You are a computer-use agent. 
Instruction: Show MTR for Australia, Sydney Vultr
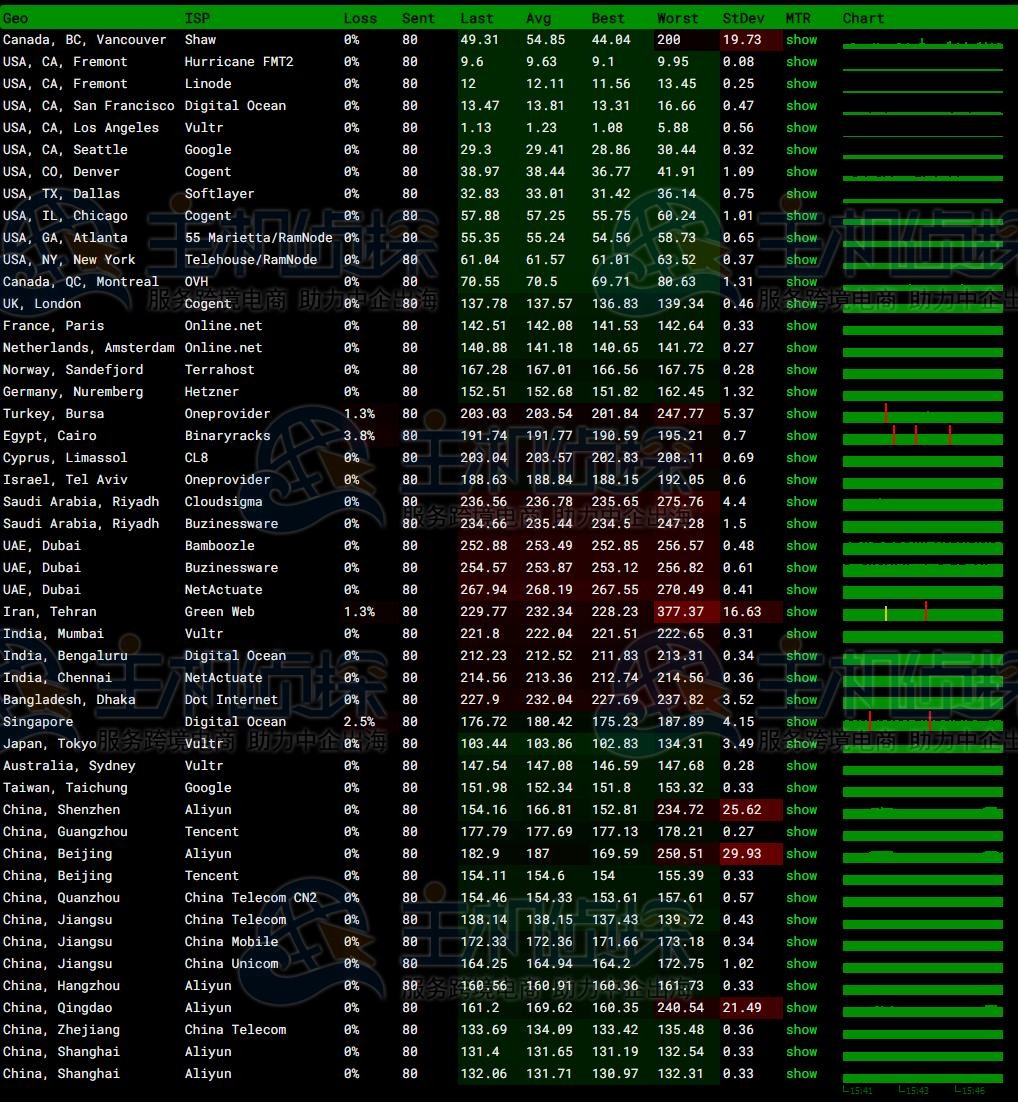(x=801, y=766)
